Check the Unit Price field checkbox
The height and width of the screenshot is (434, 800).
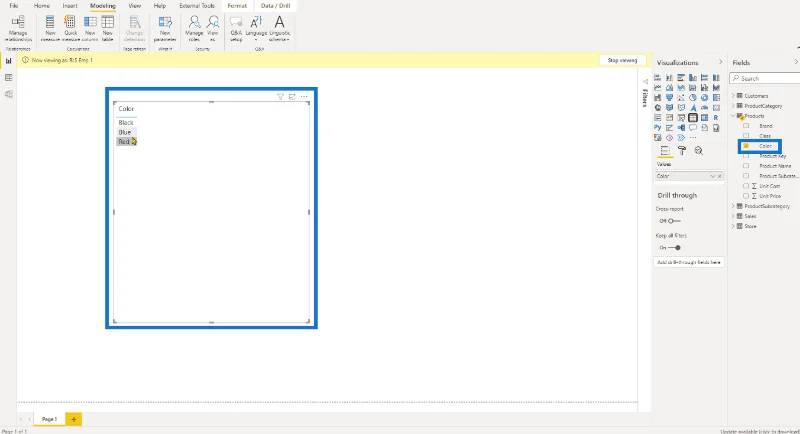pyautogui.click(x=746, y=196)
